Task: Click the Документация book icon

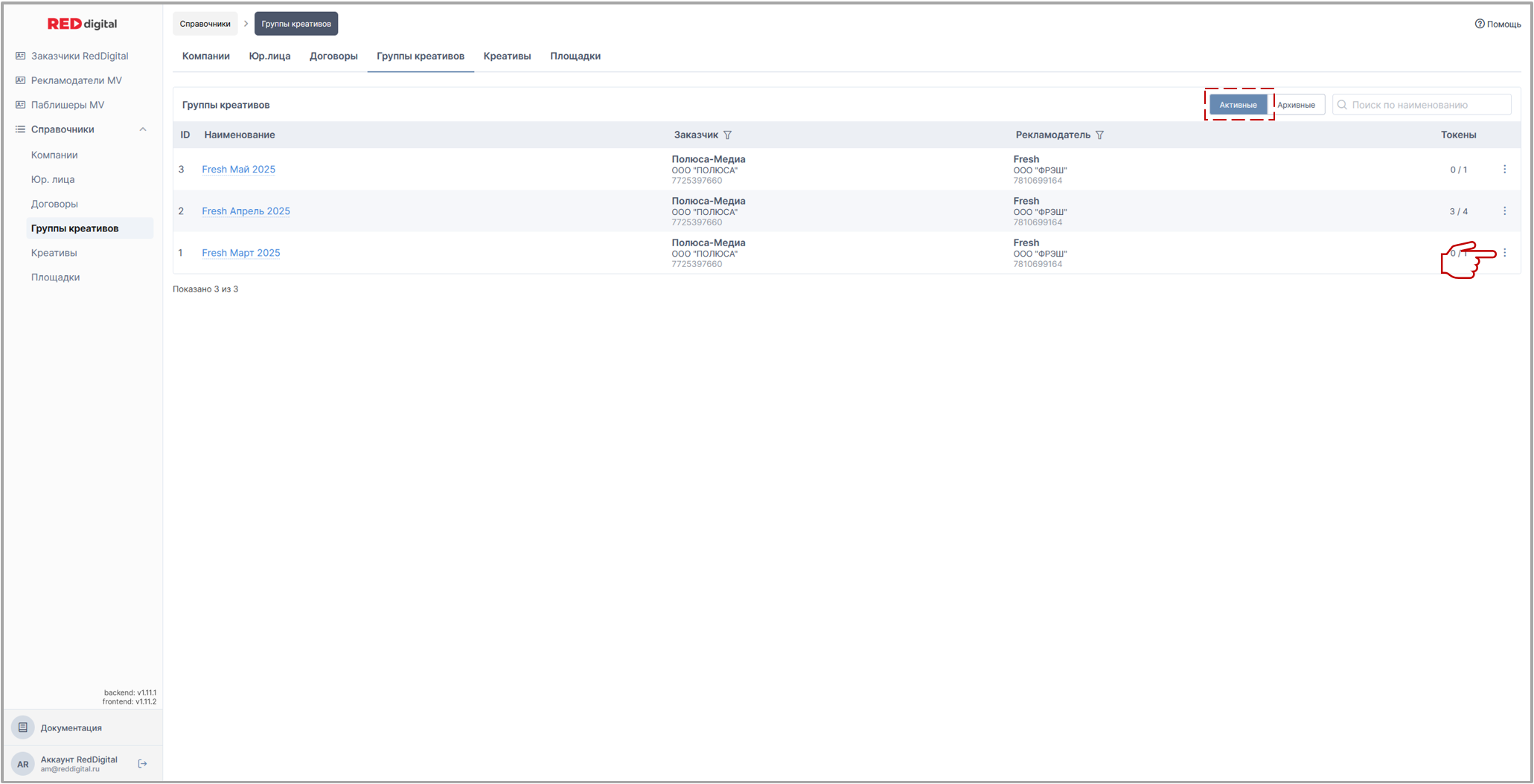Action: click(x=23, y=727)
